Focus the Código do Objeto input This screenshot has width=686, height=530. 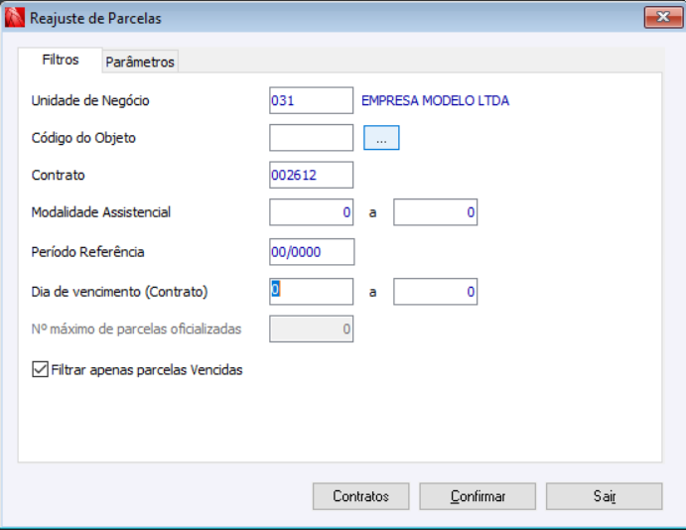pyautogui.click(x=311, y=137)
